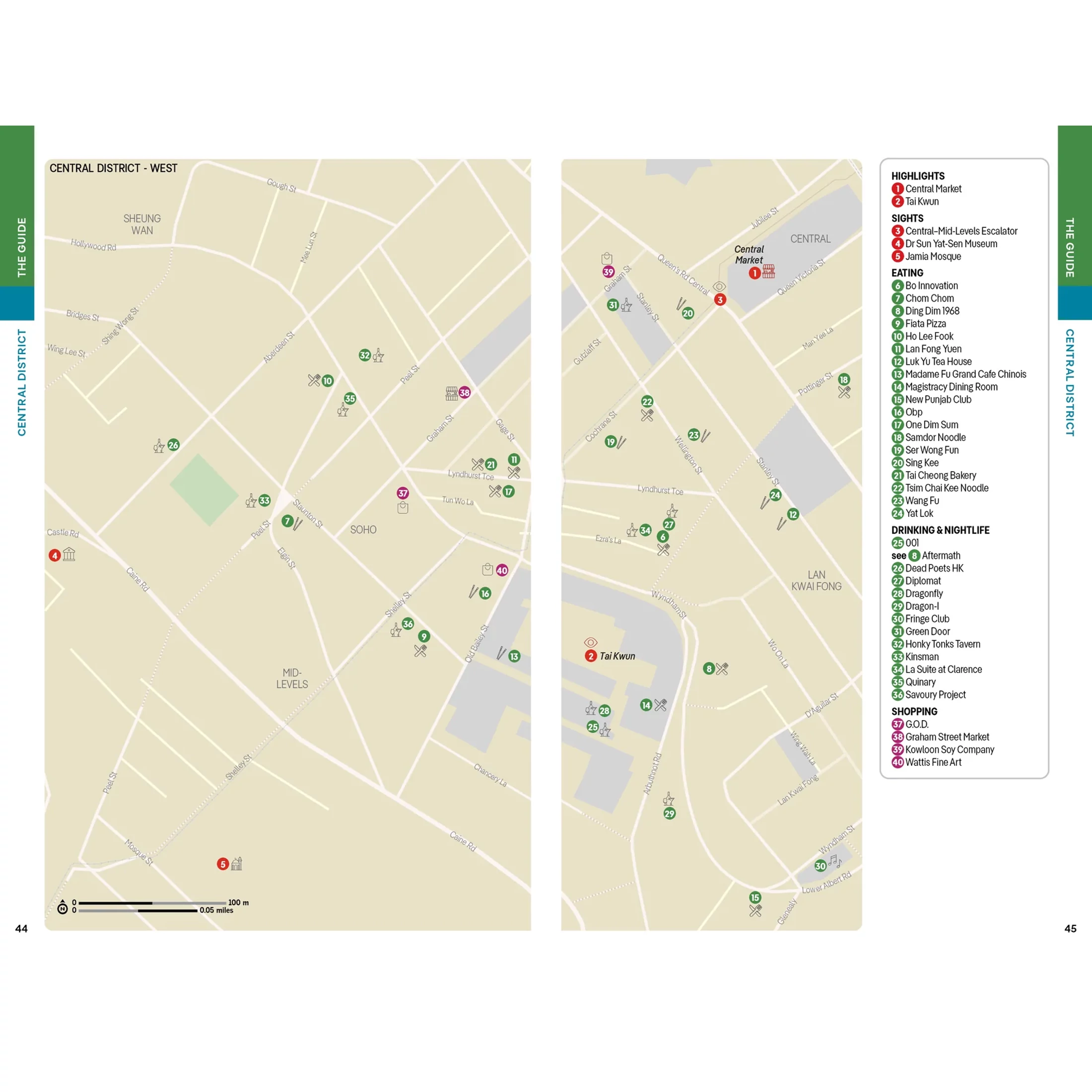Viewport: 1092px width, 1092px height.
Task: Click the green park area in Sheung Wan
Action: [204, 490]
